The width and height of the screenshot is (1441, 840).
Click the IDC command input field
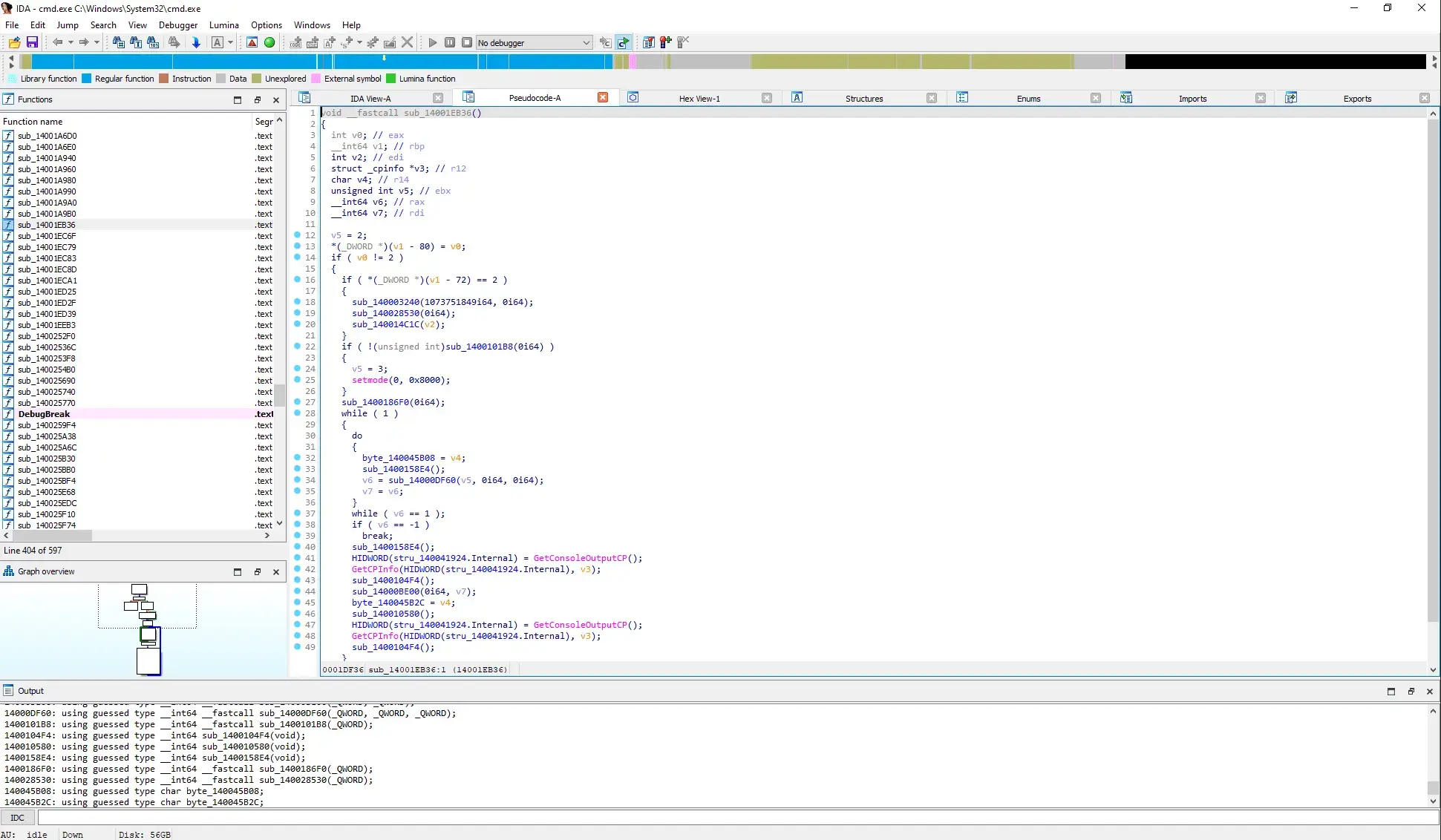(738, 817)
